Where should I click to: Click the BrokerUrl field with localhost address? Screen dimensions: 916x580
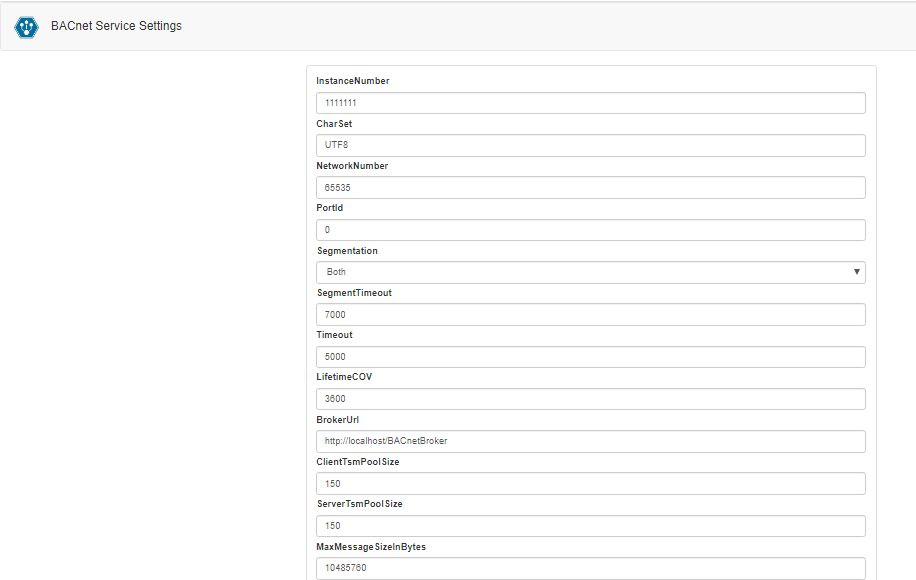pyautogui.click(x=590, y=440)
